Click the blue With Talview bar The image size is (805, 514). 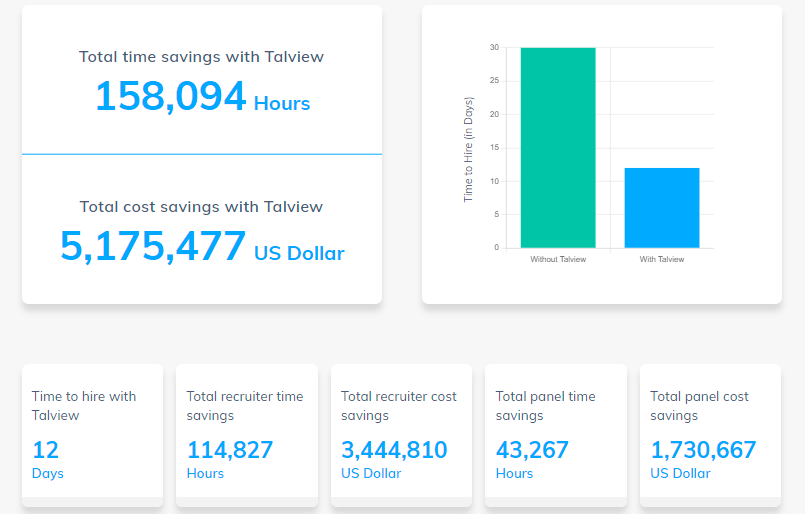662,208
